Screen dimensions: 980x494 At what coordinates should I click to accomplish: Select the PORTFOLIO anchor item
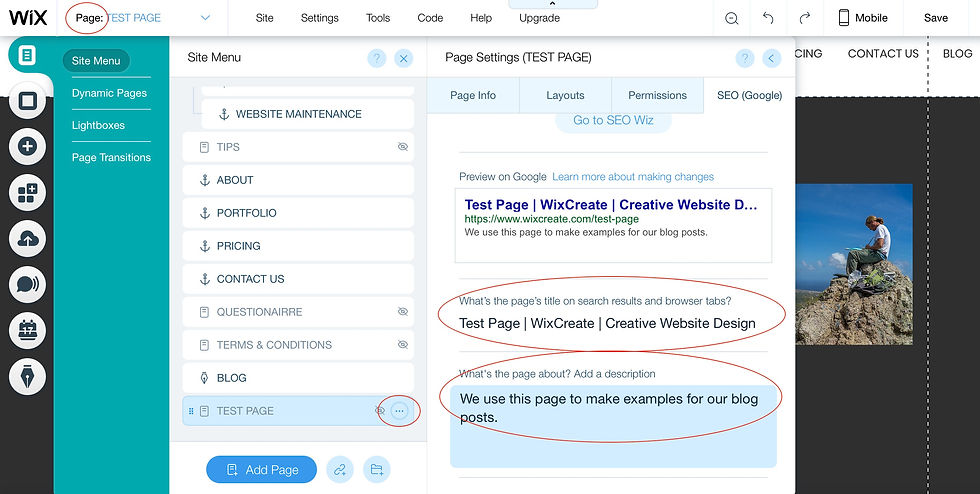coord(298,213)
